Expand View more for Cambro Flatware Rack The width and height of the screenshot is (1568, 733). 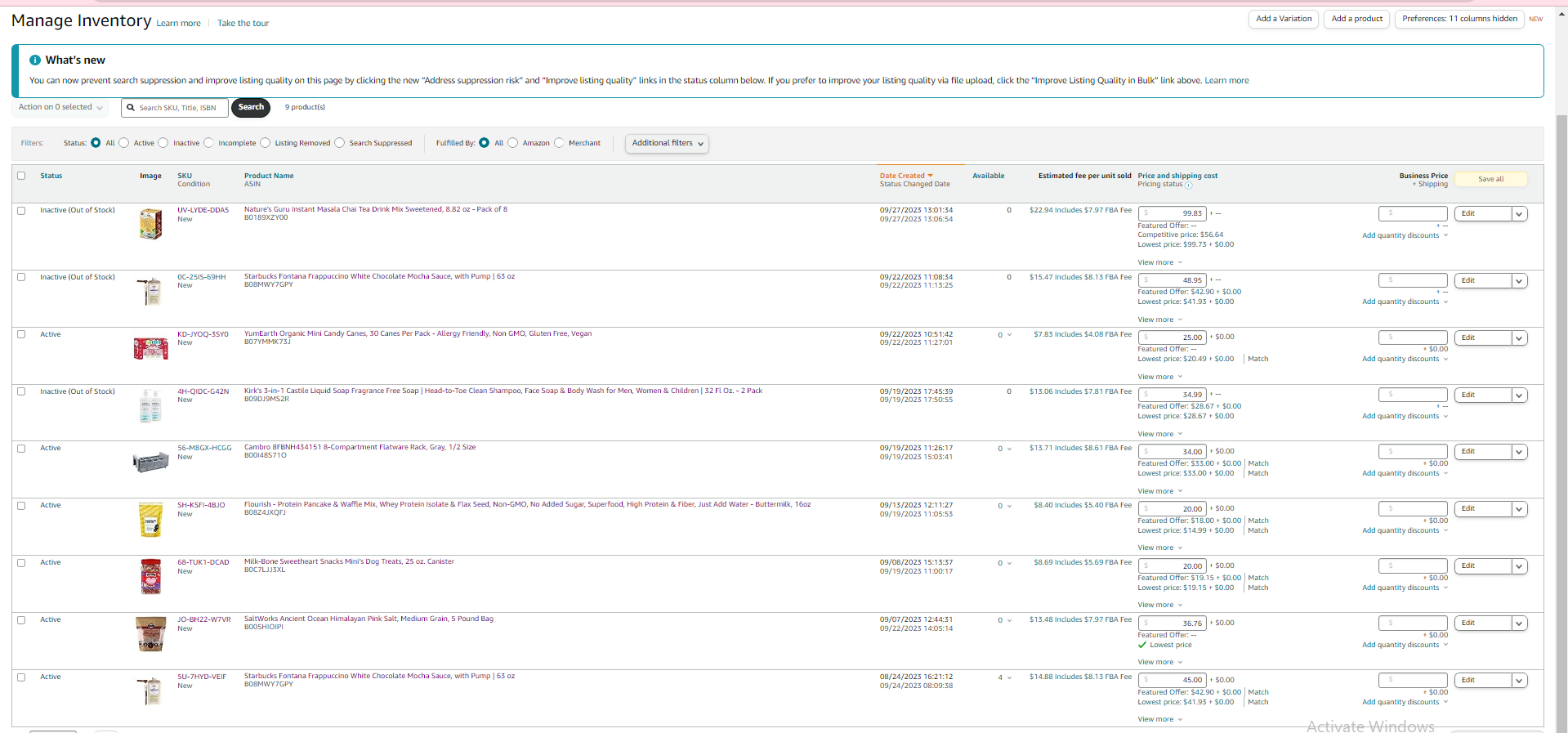click(x=1160, y=491)
